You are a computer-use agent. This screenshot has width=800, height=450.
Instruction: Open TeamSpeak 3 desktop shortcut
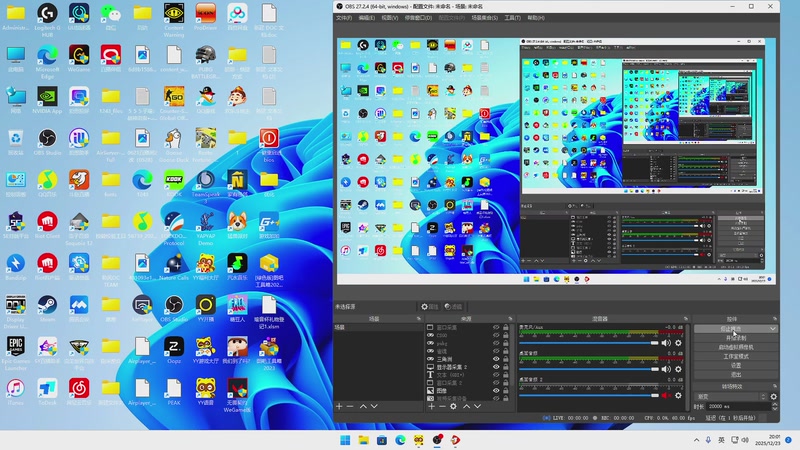pos(206,186)
